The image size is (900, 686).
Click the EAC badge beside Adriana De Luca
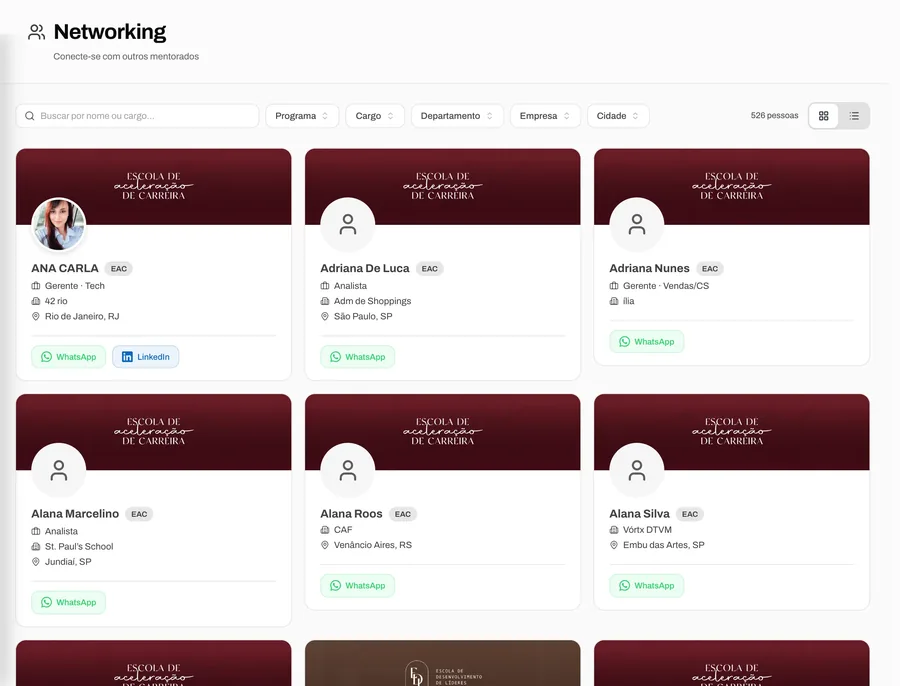click(x=429, y=269)
